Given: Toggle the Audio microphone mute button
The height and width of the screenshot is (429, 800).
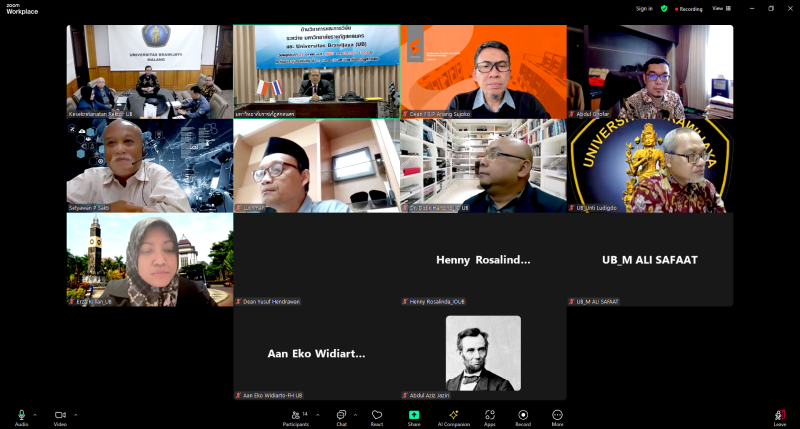Looking at the screenshot, I should click(x=21, y=415).
